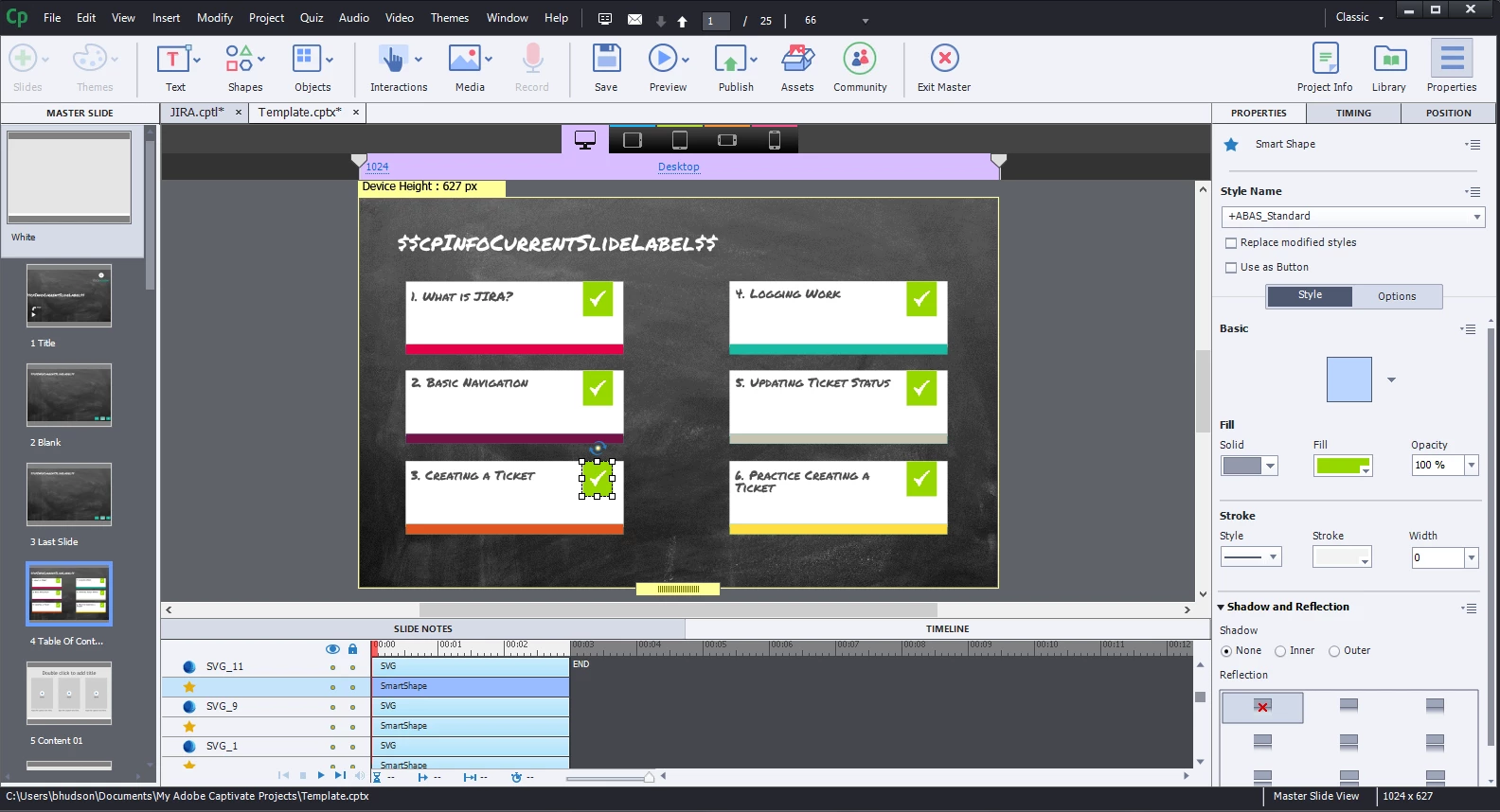Screen dimensions: 1500x812
Task: Open the Opacity value dropdown
Action: [1472, 465]
